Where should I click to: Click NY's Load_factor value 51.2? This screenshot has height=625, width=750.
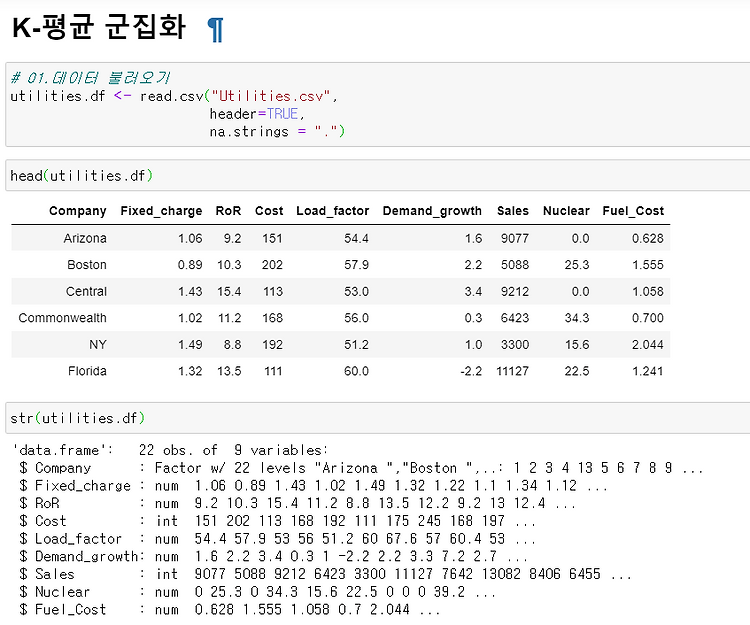coord(356,344)
